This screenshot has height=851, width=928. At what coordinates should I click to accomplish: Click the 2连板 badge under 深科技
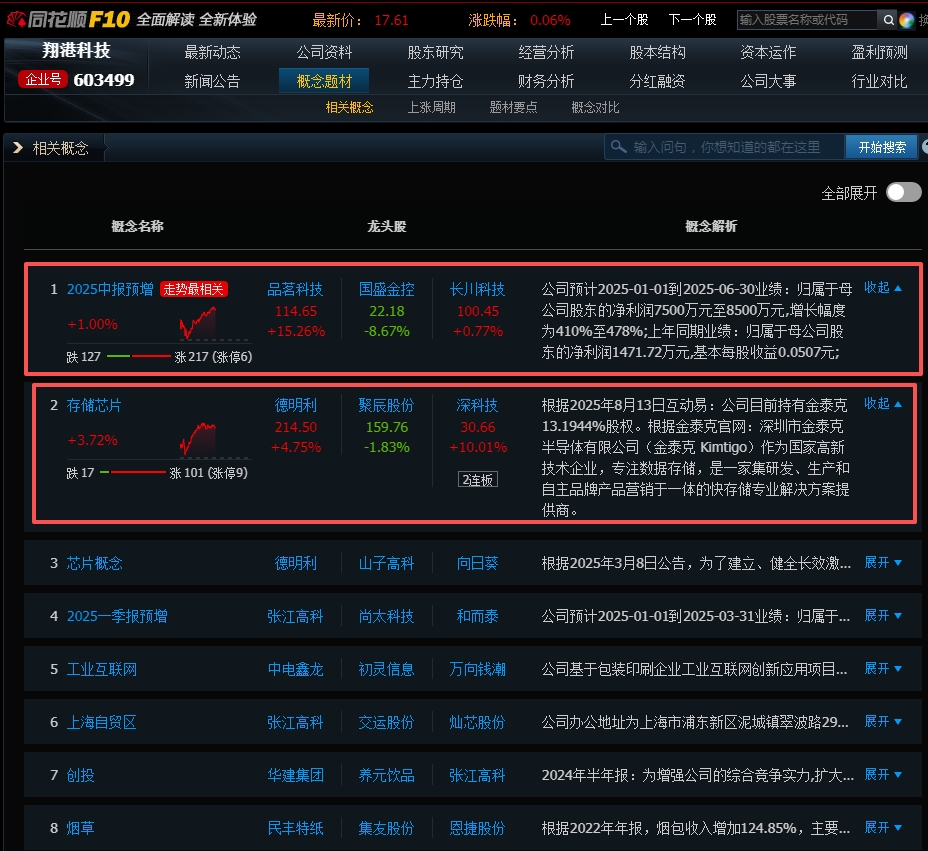[478, 479]
